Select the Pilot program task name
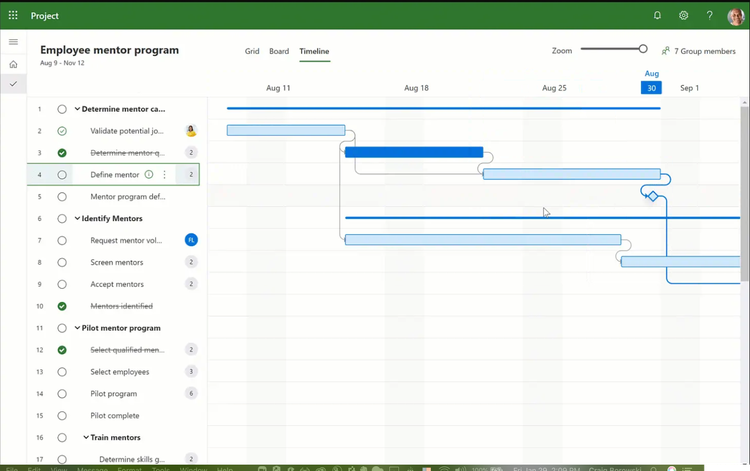Viewport: 750px width, 471px height. 114,394
